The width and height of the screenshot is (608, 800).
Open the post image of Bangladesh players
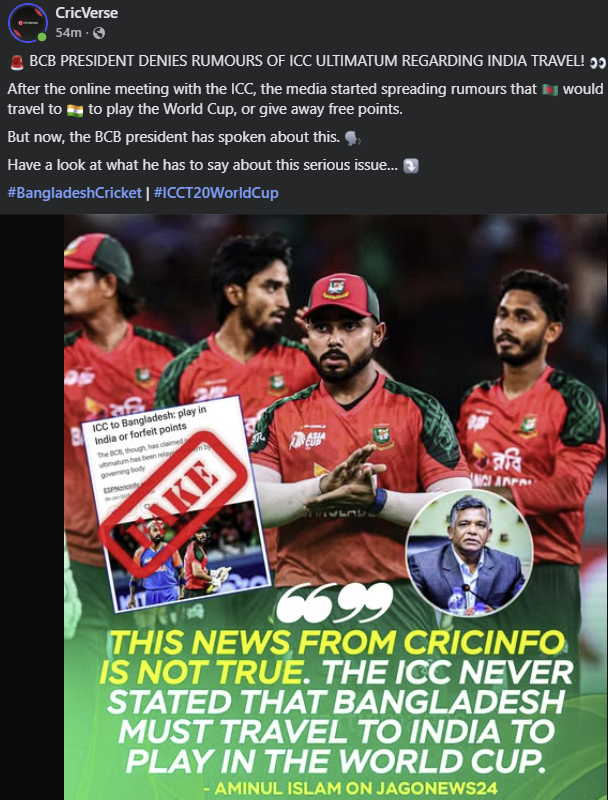[336, 507]
